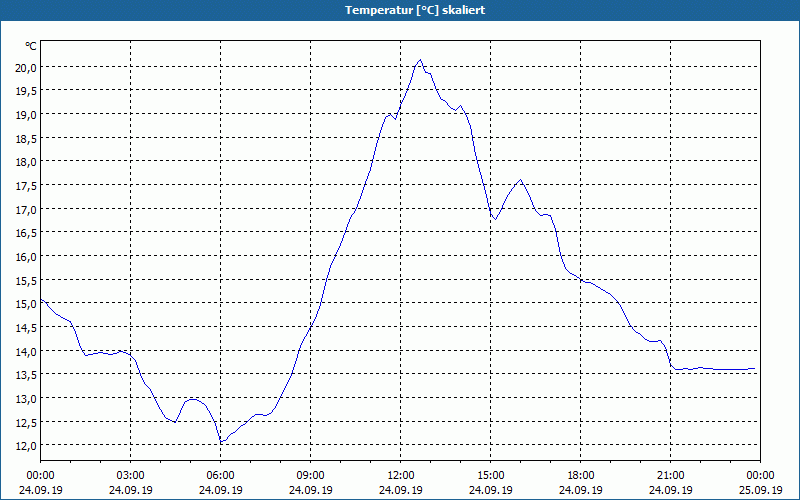Click the 16,5 temperature label
The height and width of the screenshot is (500, 800).
[27, 233]
